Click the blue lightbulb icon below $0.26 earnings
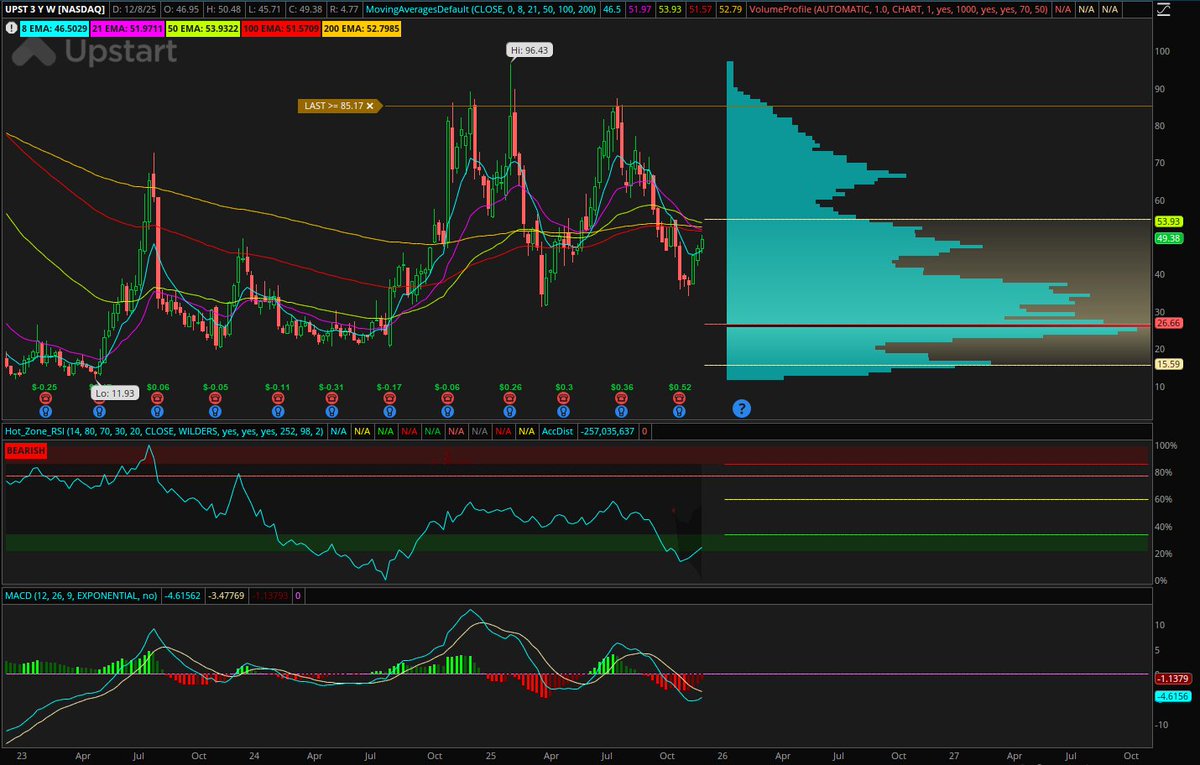1200x765 pixels. coord(510,410)
